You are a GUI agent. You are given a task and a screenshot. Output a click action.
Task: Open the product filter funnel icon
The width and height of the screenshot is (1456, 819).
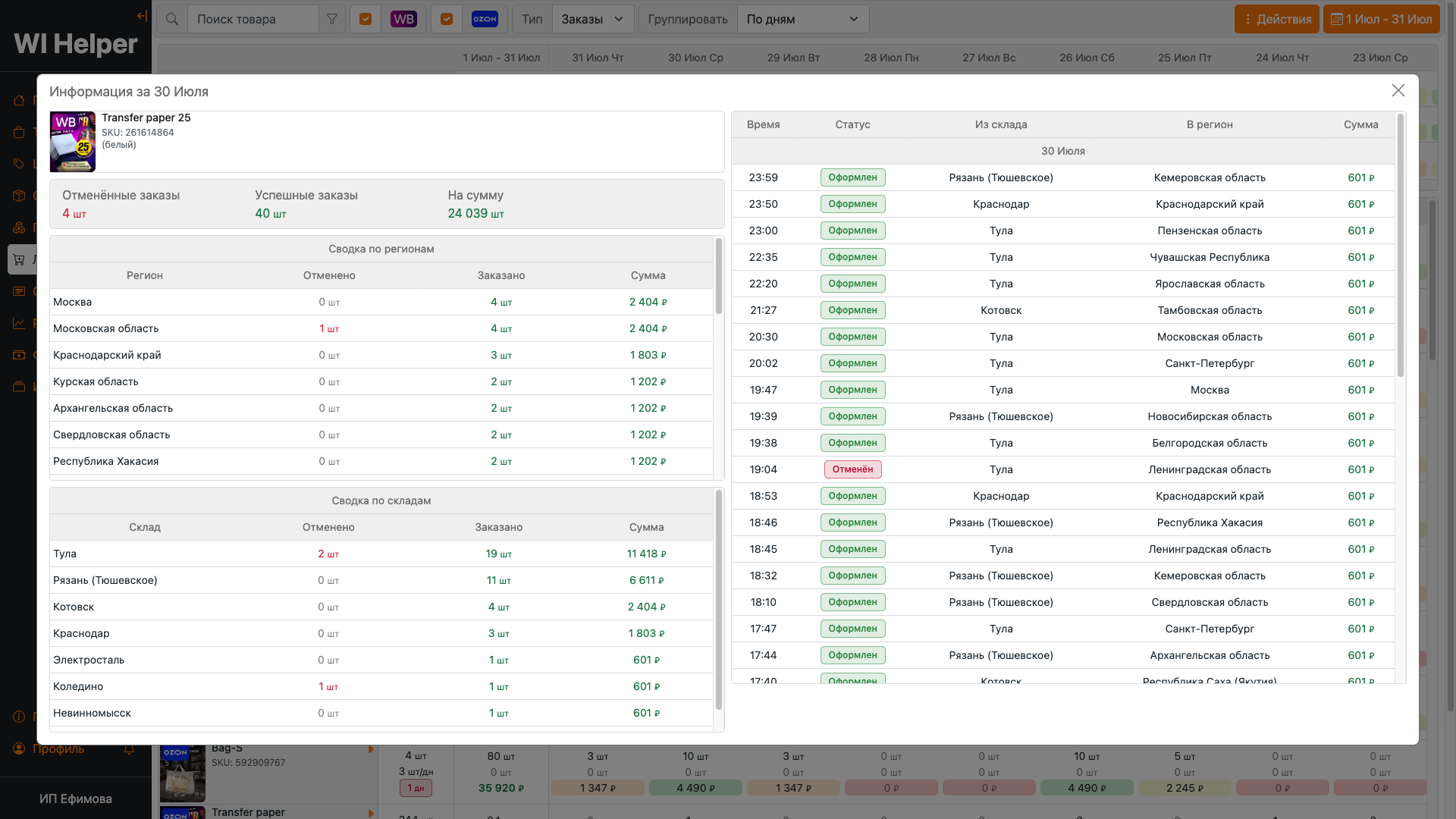coord(332,19)
